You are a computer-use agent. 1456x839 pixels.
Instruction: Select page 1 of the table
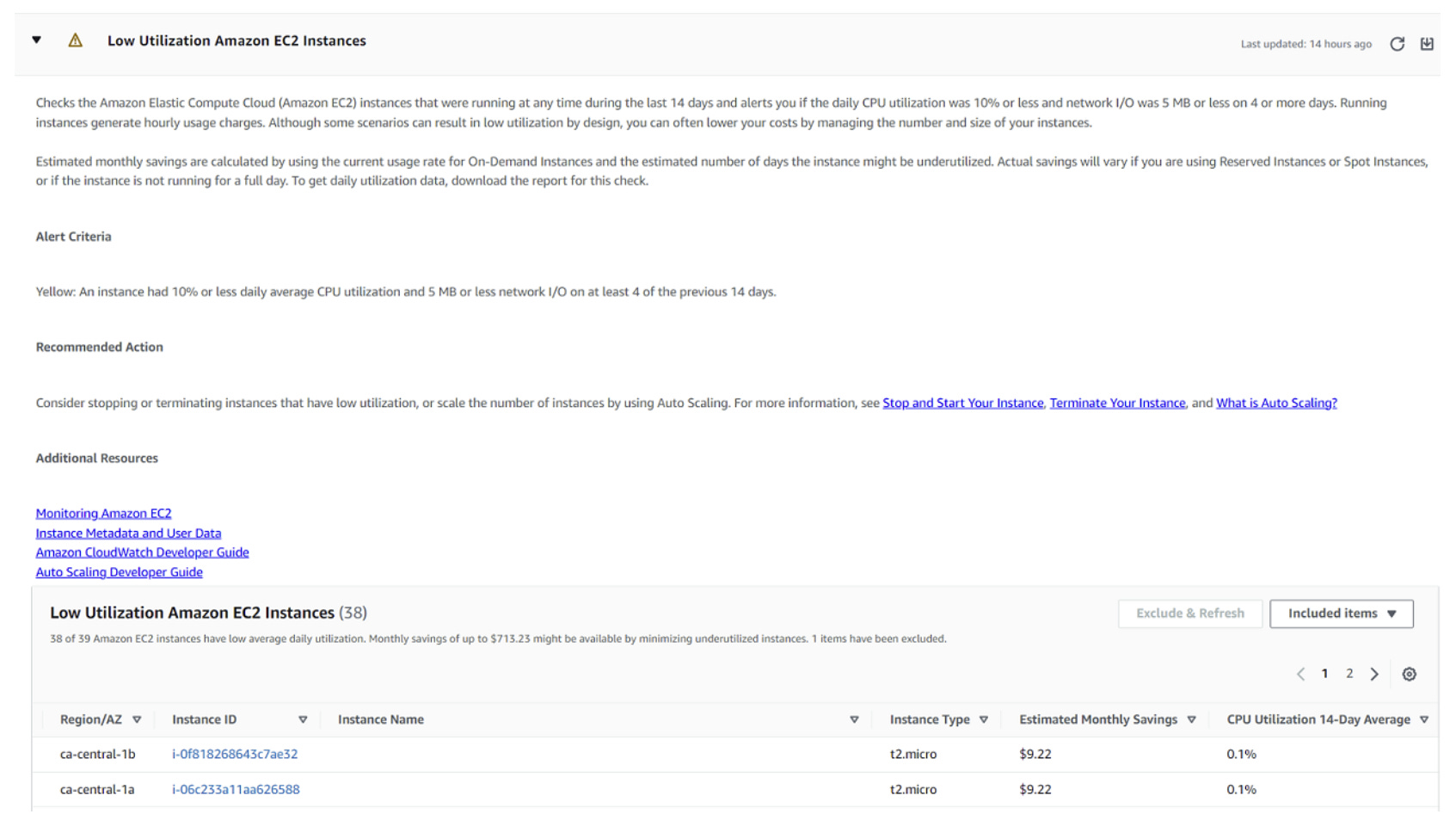[1324, 674]
